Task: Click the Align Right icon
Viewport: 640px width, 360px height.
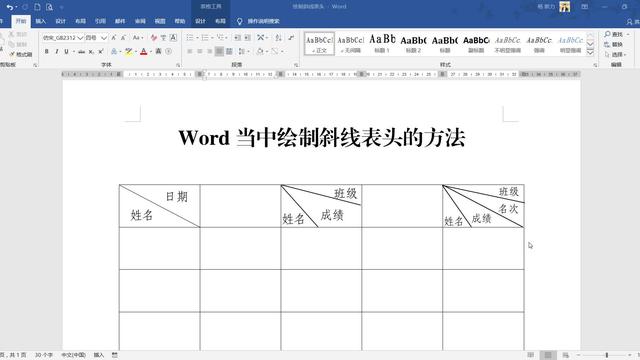Action: [x=209, y=51]
